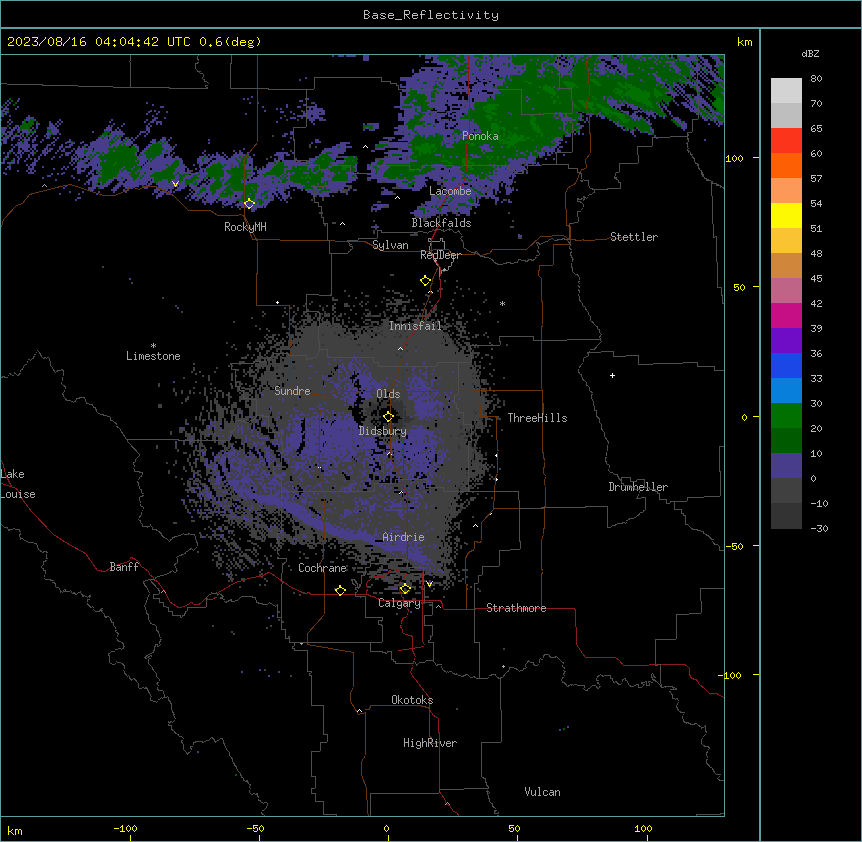Select the RedDeer city label
This screenshot has height=842, width=862.
pyautogui.click(x=440, y=255)
